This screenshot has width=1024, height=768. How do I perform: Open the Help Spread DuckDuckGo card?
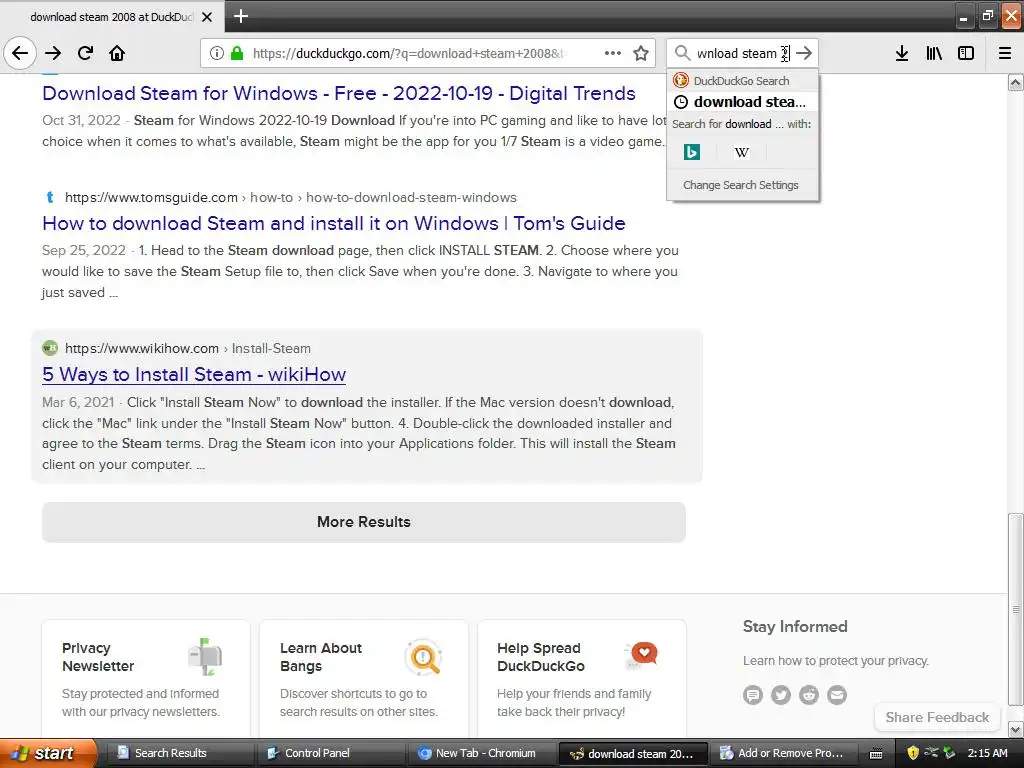(582, 679)
